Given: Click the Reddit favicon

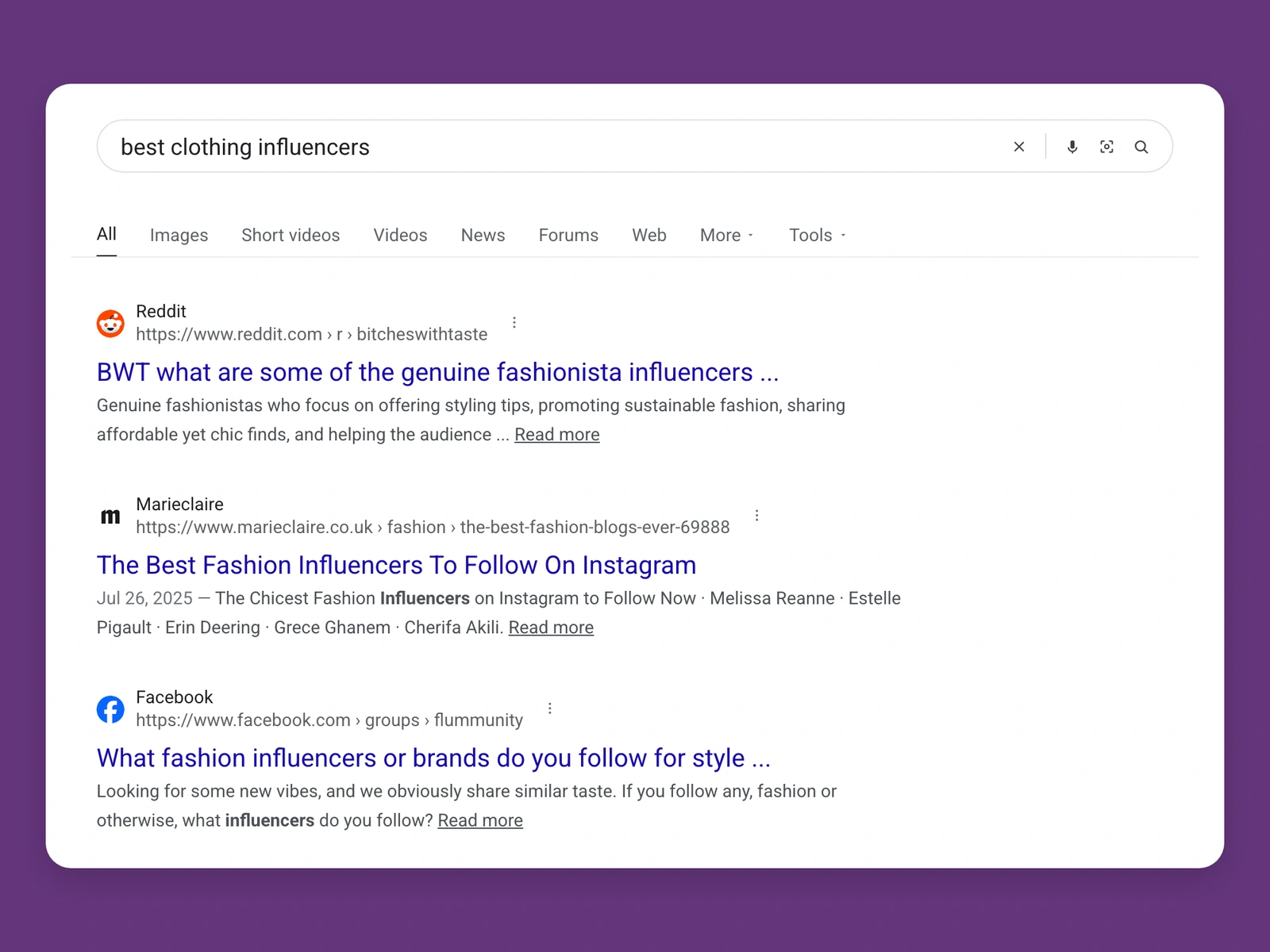Looking at the screenshot, I should [x=110, y=323].
